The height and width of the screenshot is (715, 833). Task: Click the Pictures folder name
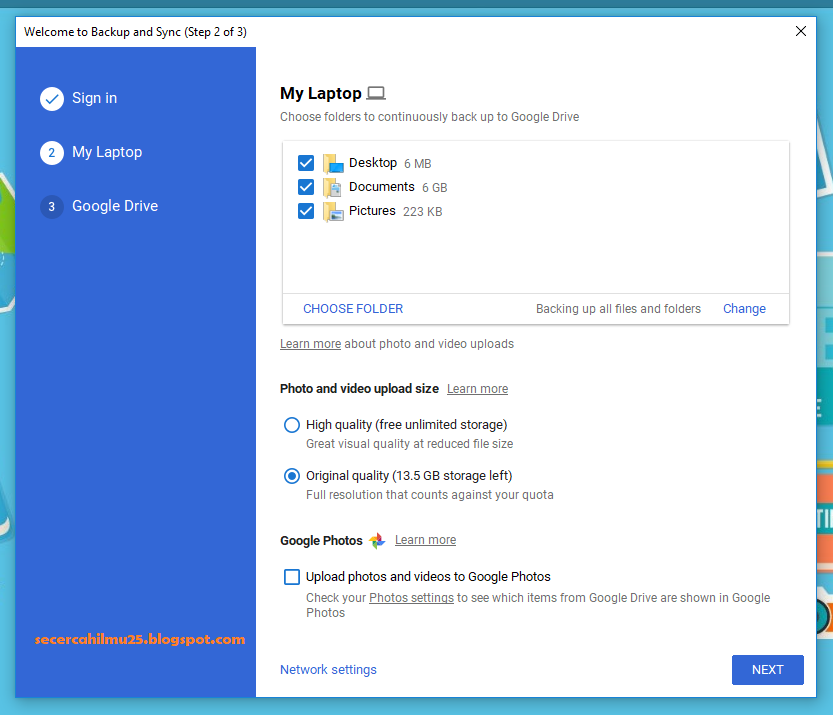tap(372, 211)
